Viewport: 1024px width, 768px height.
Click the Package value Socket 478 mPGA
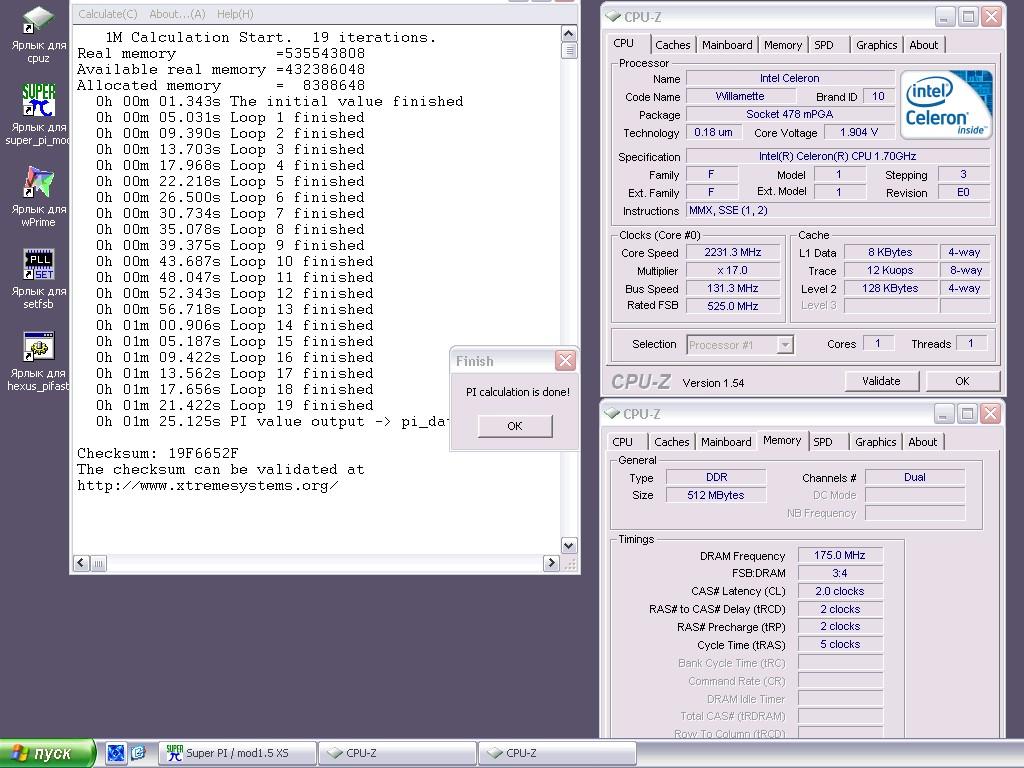(x=790, y=114)
